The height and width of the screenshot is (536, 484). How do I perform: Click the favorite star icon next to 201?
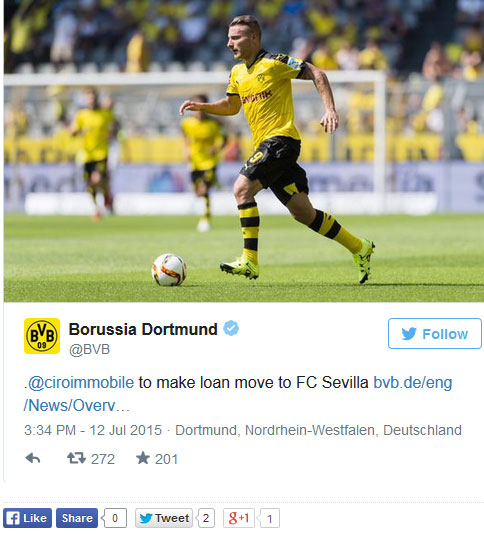(x=143, y=458)
